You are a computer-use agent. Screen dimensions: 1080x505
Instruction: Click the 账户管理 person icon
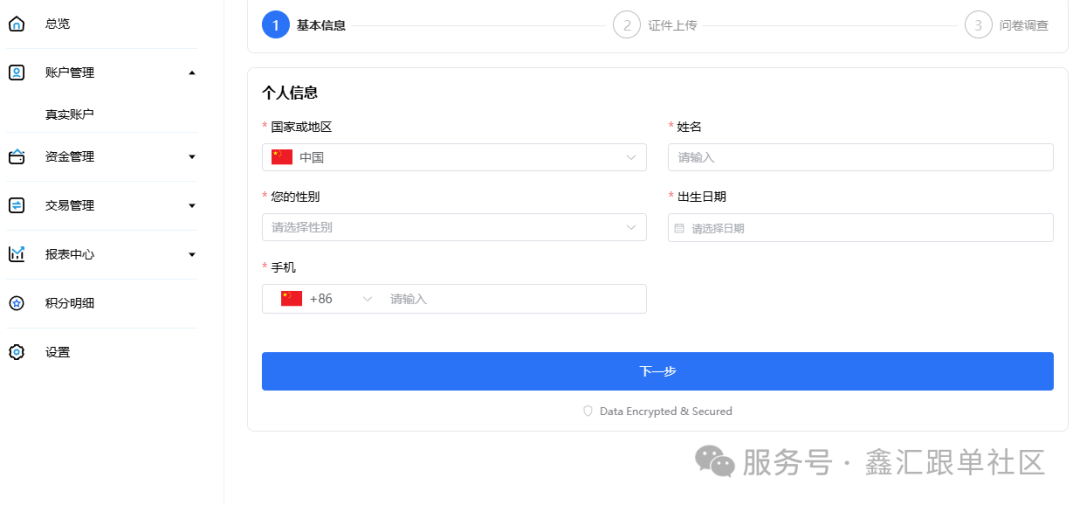pyautogui.click(x=17, y=73)
